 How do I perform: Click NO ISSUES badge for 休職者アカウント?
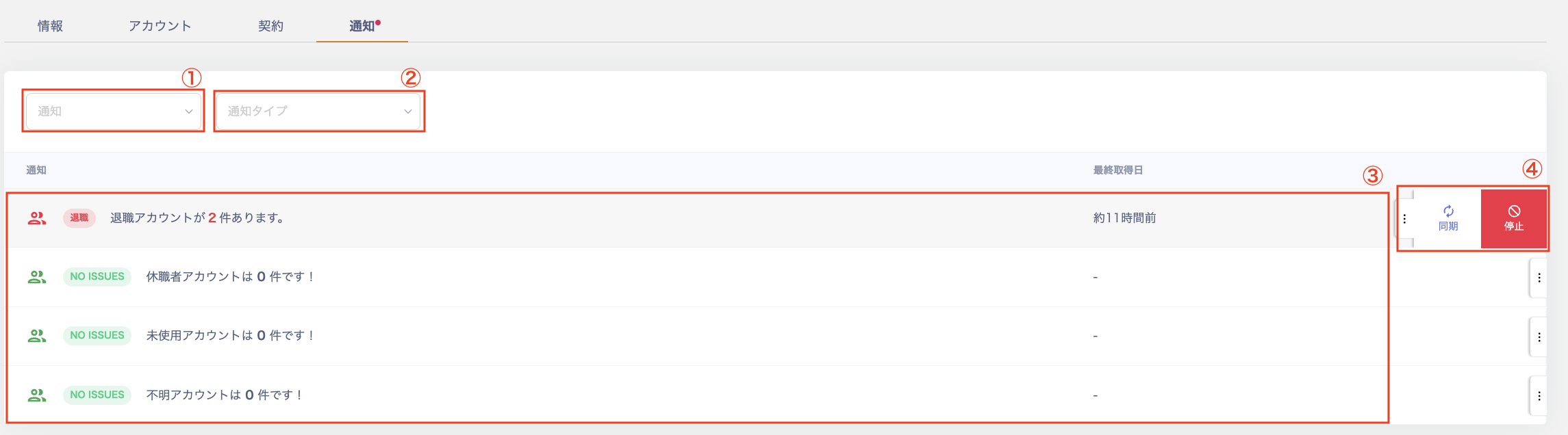(97, 277)
